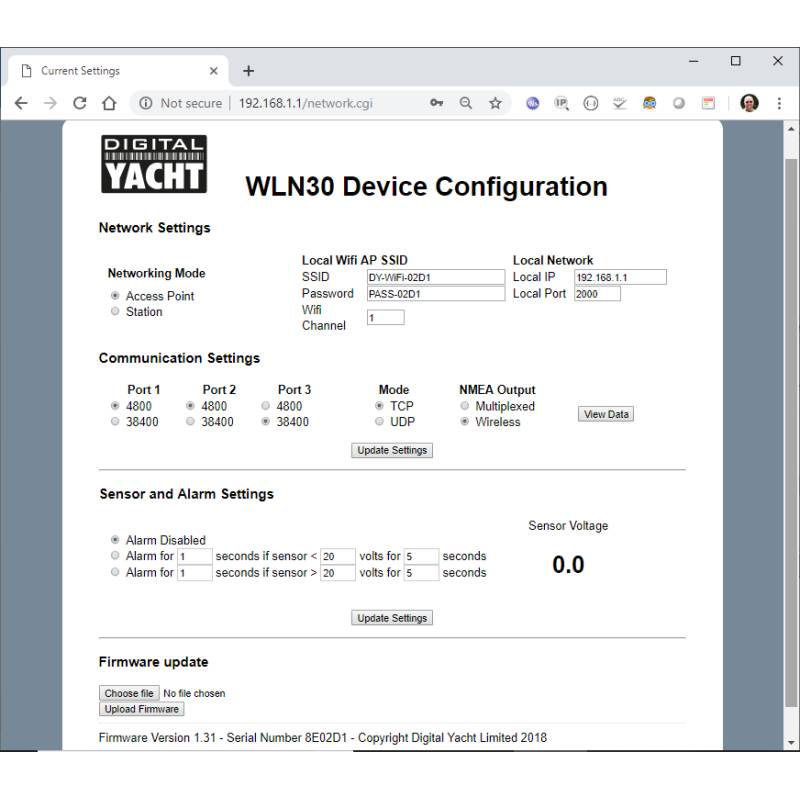Screen dimensions: 800x800
Task: Close the Current Settings tab
Action: 214,71
